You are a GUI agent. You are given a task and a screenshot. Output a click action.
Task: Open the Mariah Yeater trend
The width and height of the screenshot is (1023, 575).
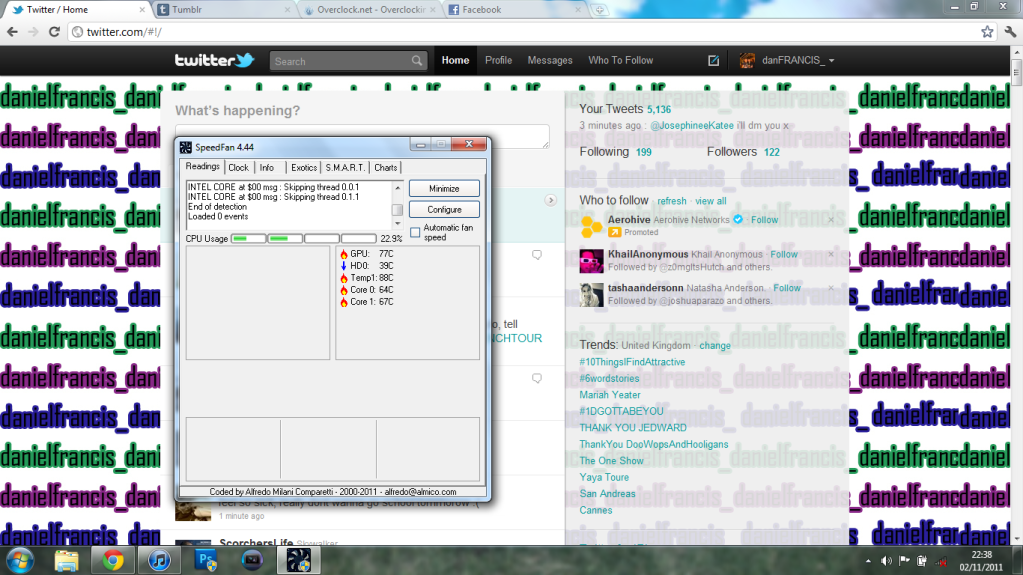pyautogui.click(x=610, y=395)
